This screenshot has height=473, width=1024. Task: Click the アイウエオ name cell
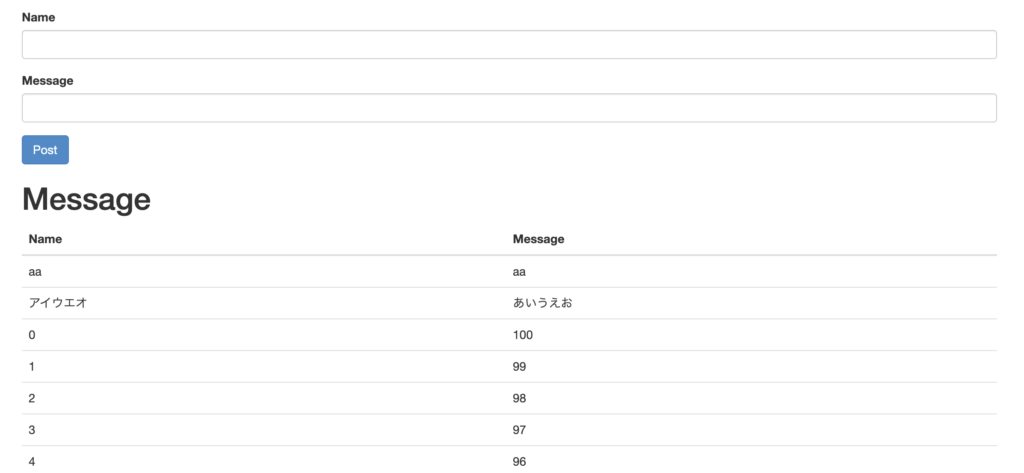264,303
